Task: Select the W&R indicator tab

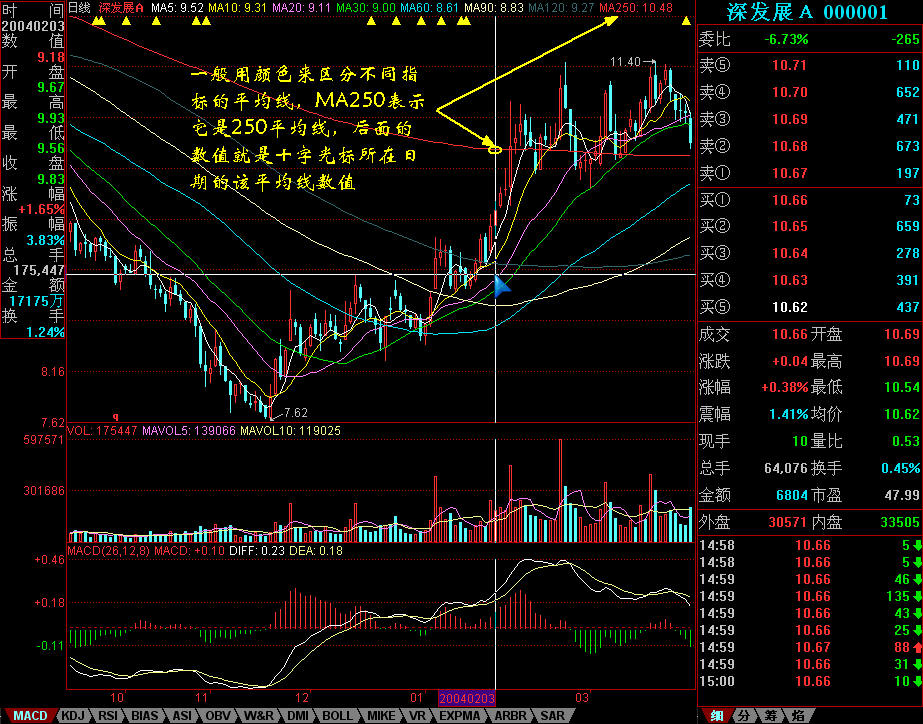Action: point(259,716)
